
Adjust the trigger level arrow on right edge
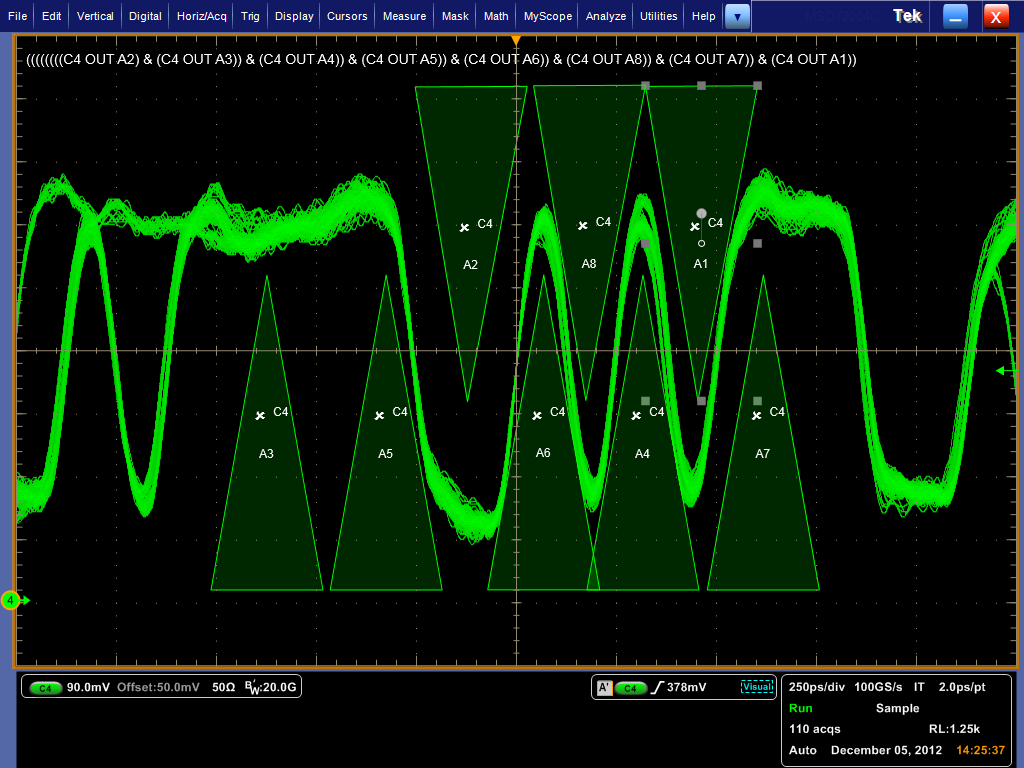pos(1001,371)
